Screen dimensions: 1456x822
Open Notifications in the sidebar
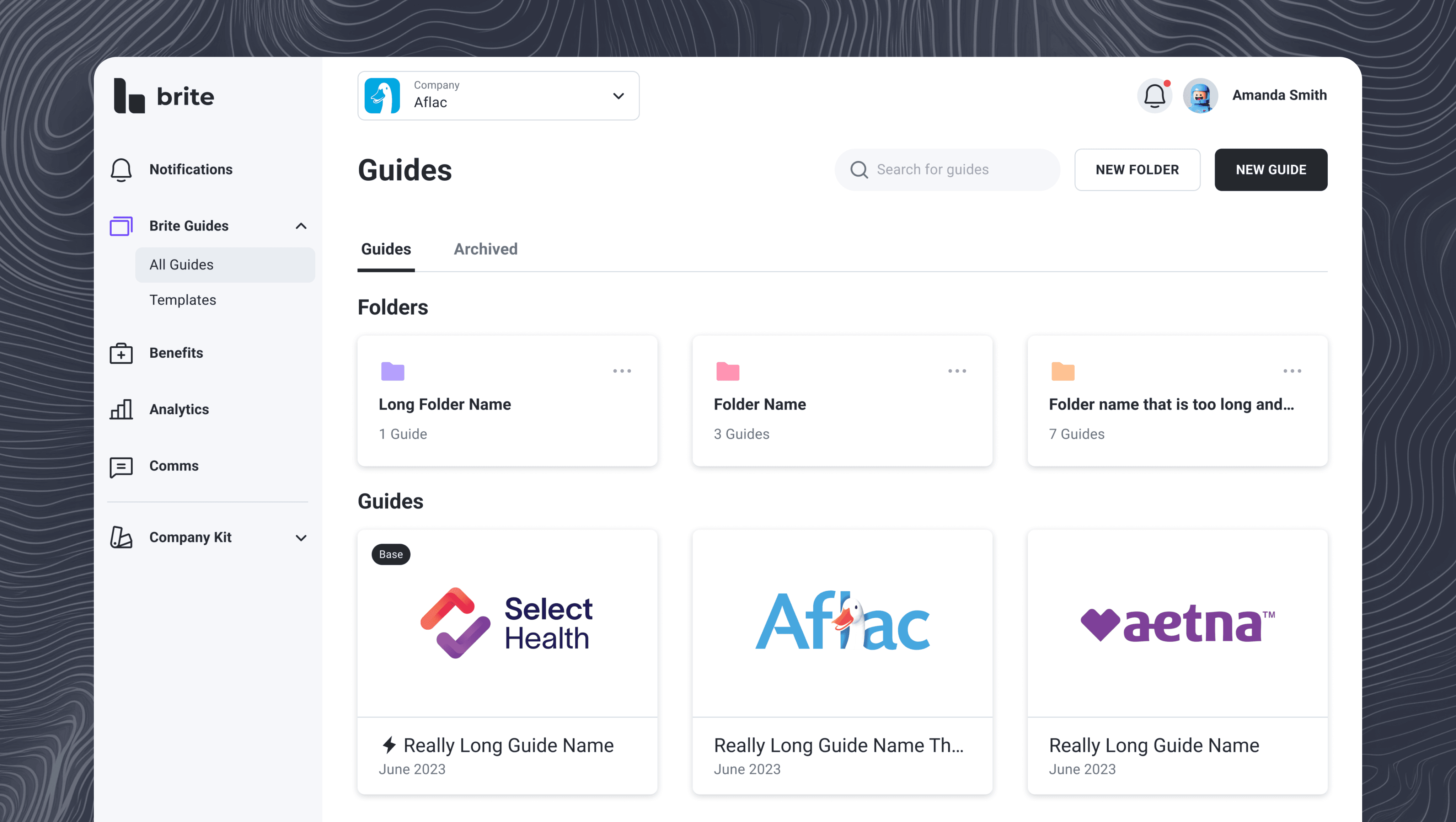click(x=191, y=170)
